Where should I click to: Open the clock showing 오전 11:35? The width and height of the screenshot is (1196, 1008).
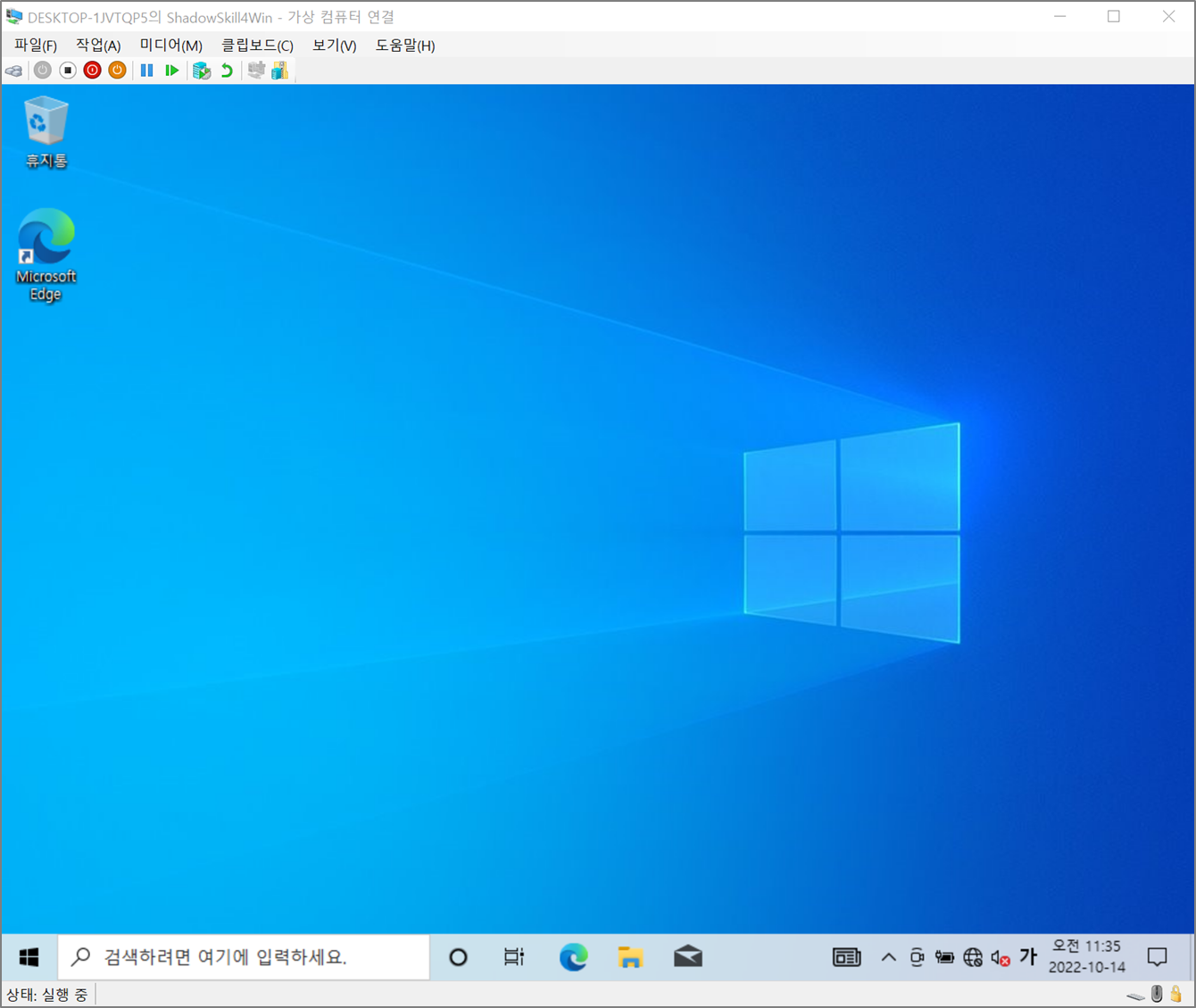point(1086,957)
